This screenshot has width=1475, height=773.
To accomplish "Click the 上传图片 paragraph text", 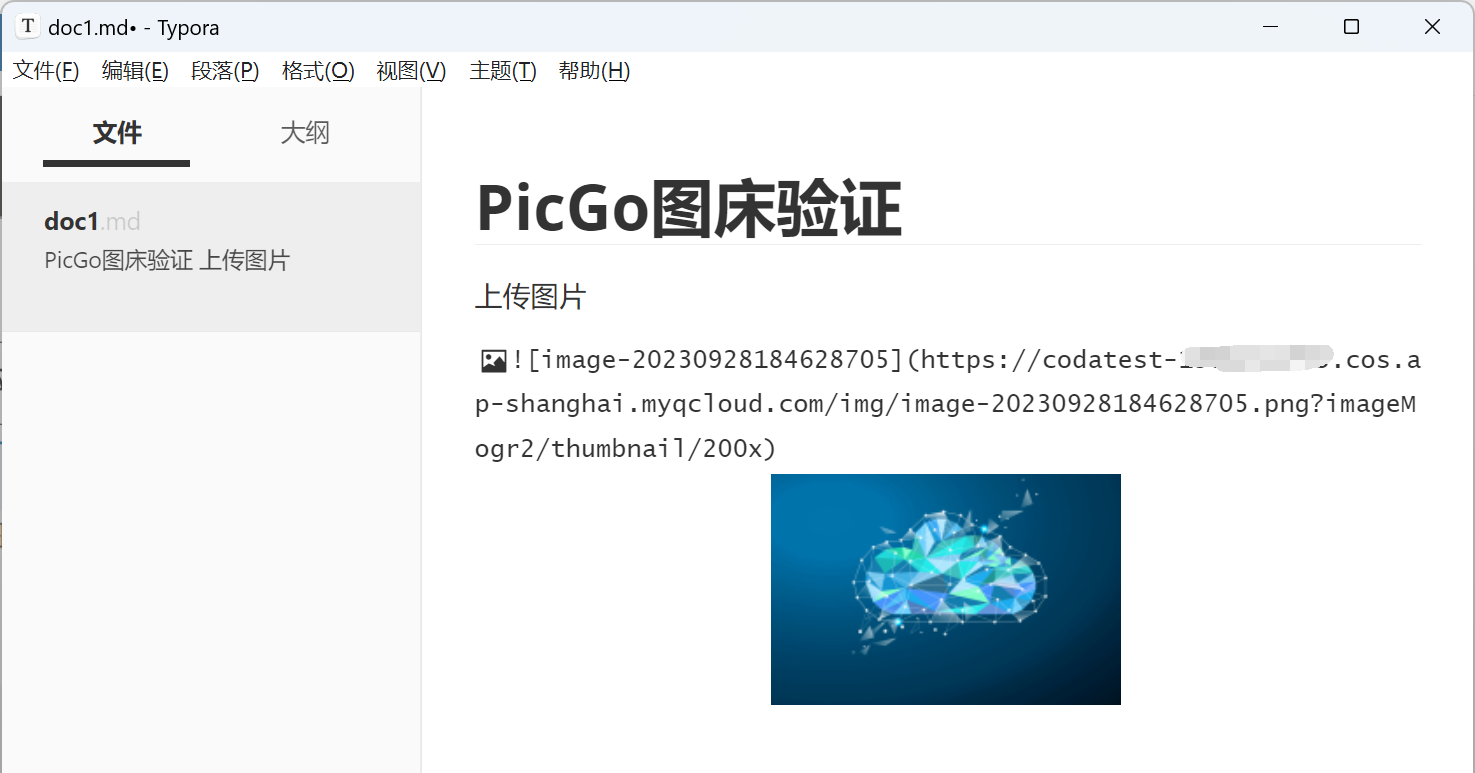I will (530, 297).
